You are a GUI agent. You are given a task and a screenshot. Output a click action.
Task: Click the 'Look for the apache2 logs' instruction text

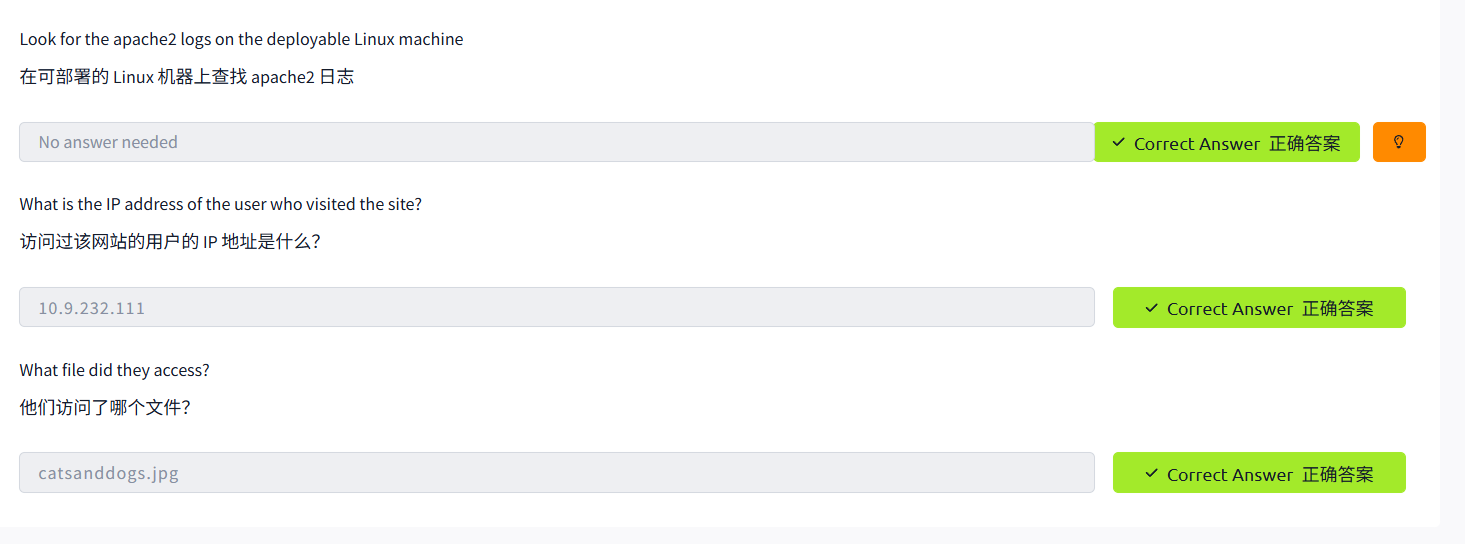(241, 40)
